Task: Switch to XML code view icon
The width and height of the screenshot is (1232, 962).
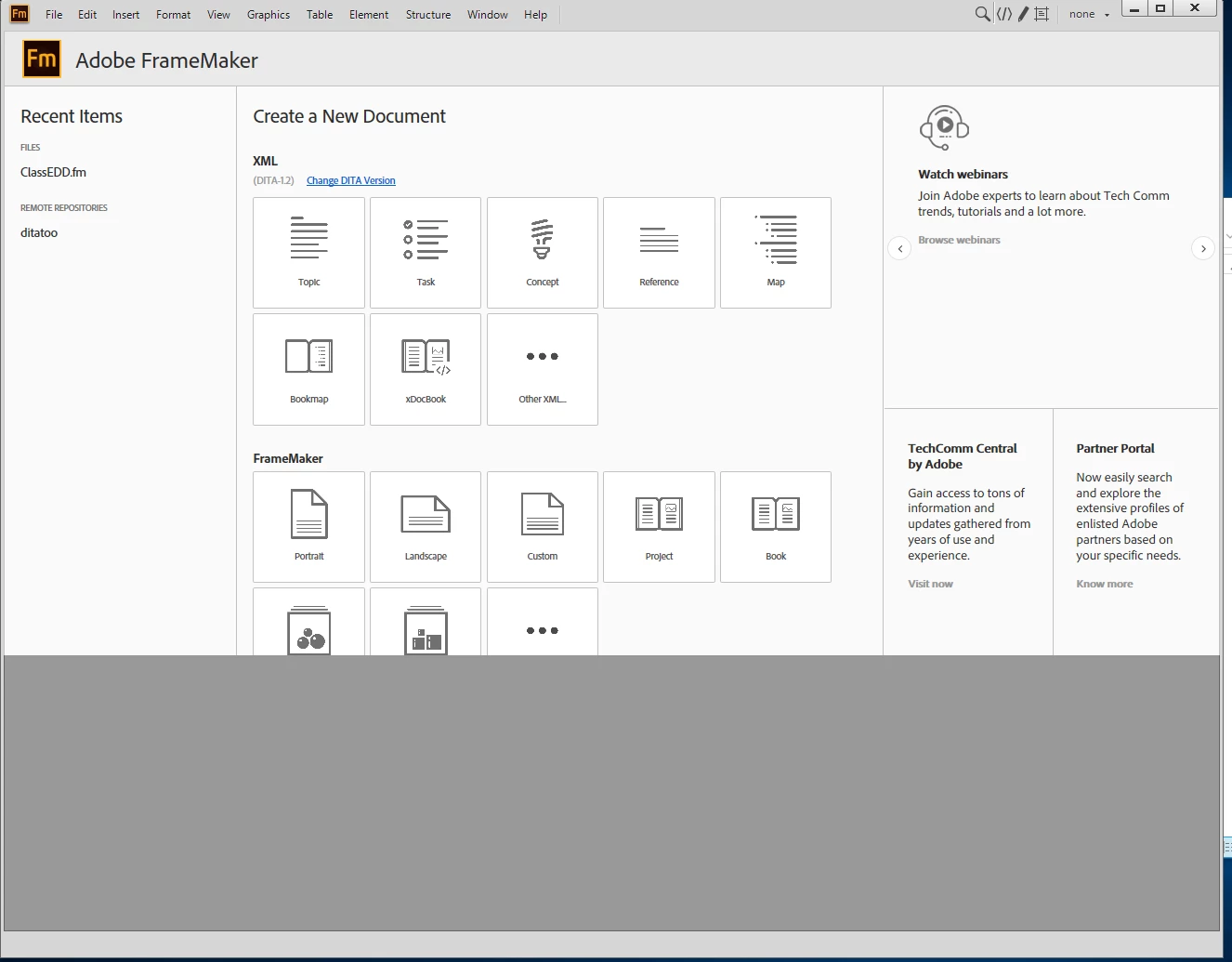Action: (x=1004, y=14)
